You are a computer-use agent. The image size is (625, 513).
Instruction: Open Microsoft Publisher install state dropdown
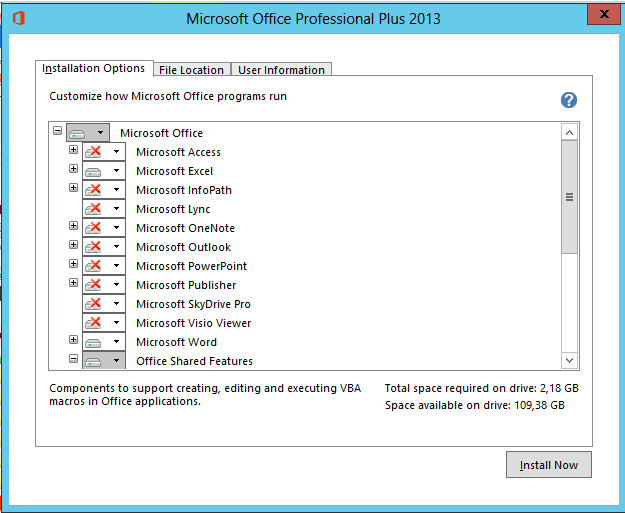click(x=104, y=285)
